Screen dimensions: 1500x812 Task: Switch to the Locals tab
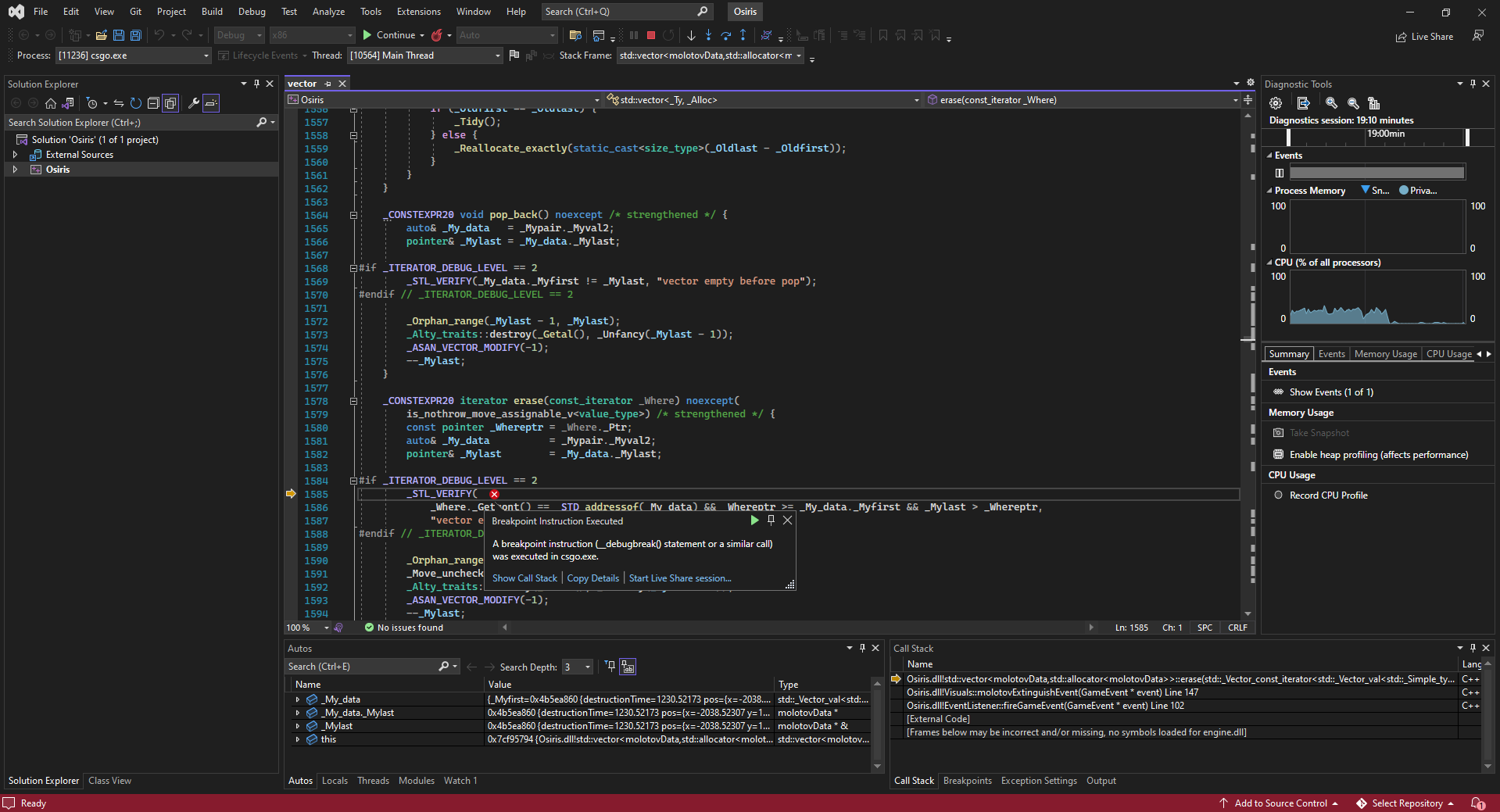point(335,781)
